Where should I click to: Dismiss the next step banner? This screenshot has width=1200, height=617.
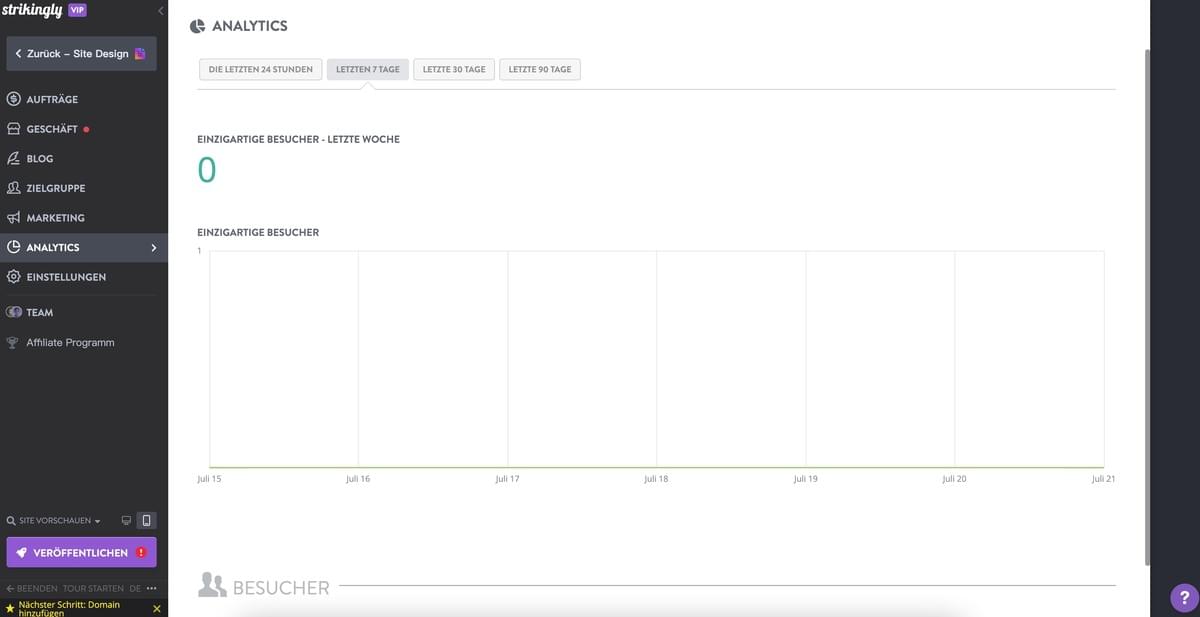coord(156,608)
